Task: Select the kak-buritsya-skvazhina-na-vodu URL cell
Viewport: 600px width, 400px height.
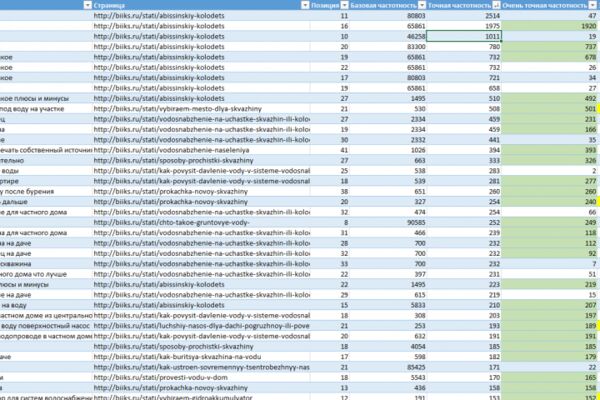Action: click(201, 357)
